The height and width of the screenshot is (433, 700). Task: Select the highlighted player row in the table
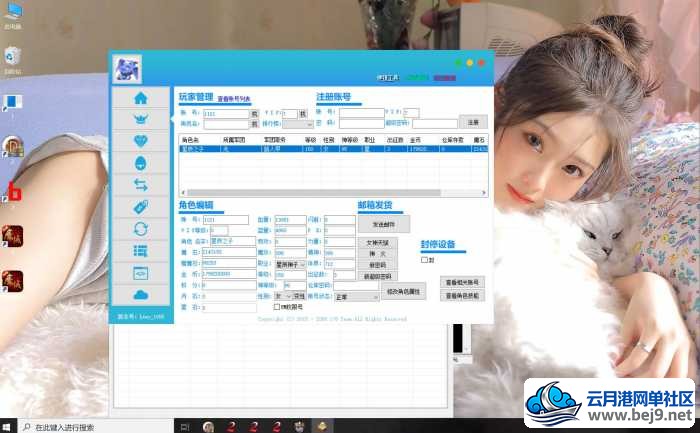pyautogui.click(x=333, y=149)
